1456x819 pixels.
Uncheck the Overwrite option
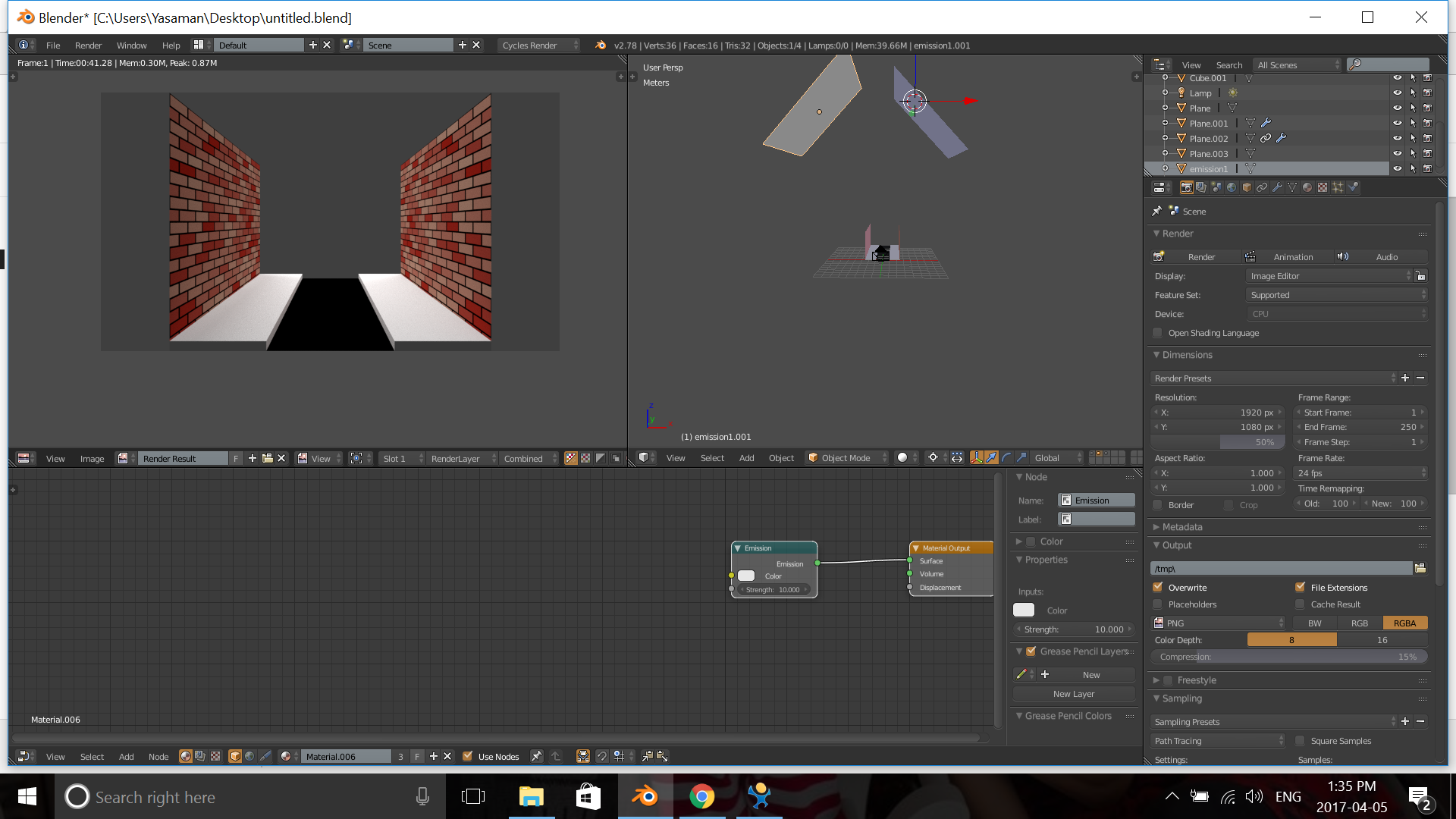(x=1158, y=587)
